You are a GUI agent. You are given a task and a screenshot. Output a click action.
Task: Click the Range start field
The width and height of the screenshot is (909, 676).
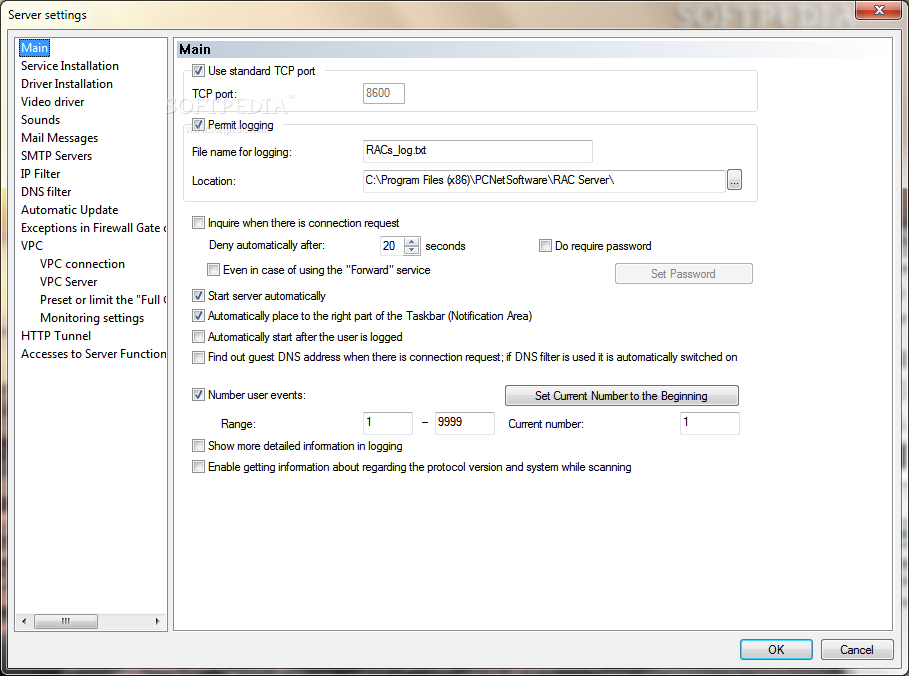pos(388,423)
